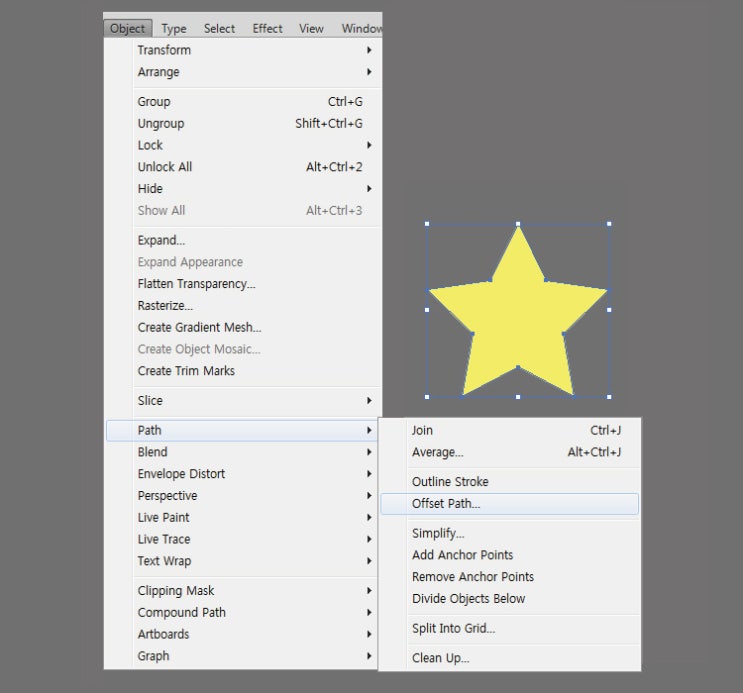743x693 pixels.
Task: Choose Split Into Grid...
Action: tap(509, 629)
